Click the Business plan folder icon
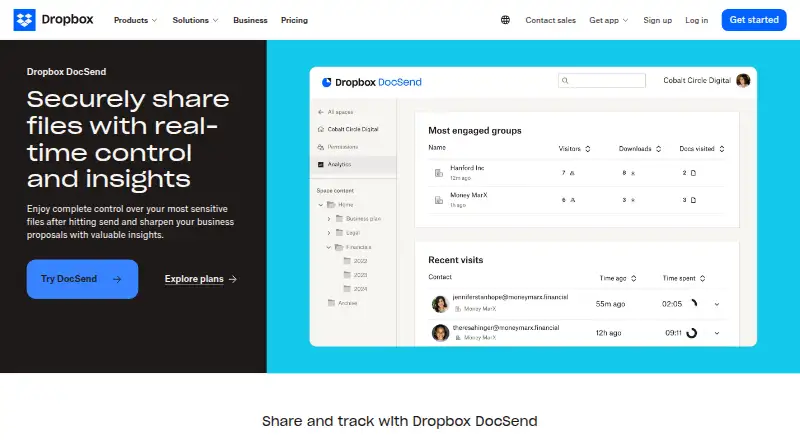Viewport: 800px width, 440px height. coord(339,218)
